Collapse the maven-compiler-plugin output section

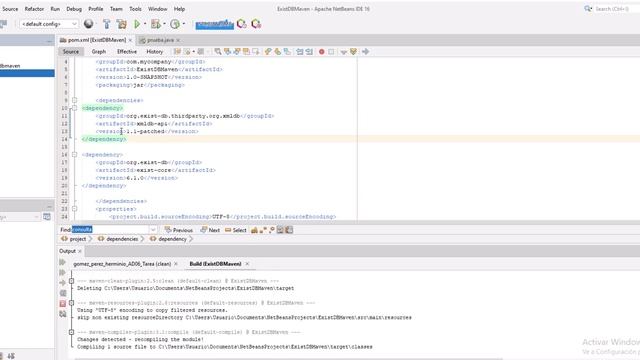click(x=71, y=332)
